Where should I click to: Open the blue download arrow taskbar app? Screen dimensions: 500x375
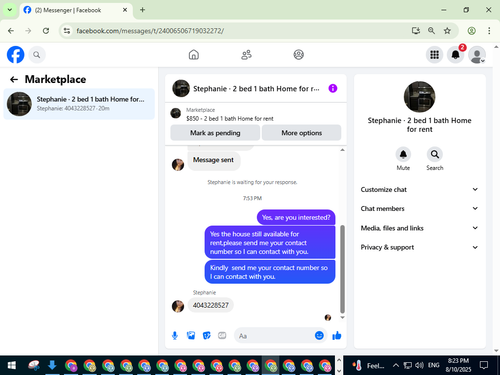coord(52,365)
